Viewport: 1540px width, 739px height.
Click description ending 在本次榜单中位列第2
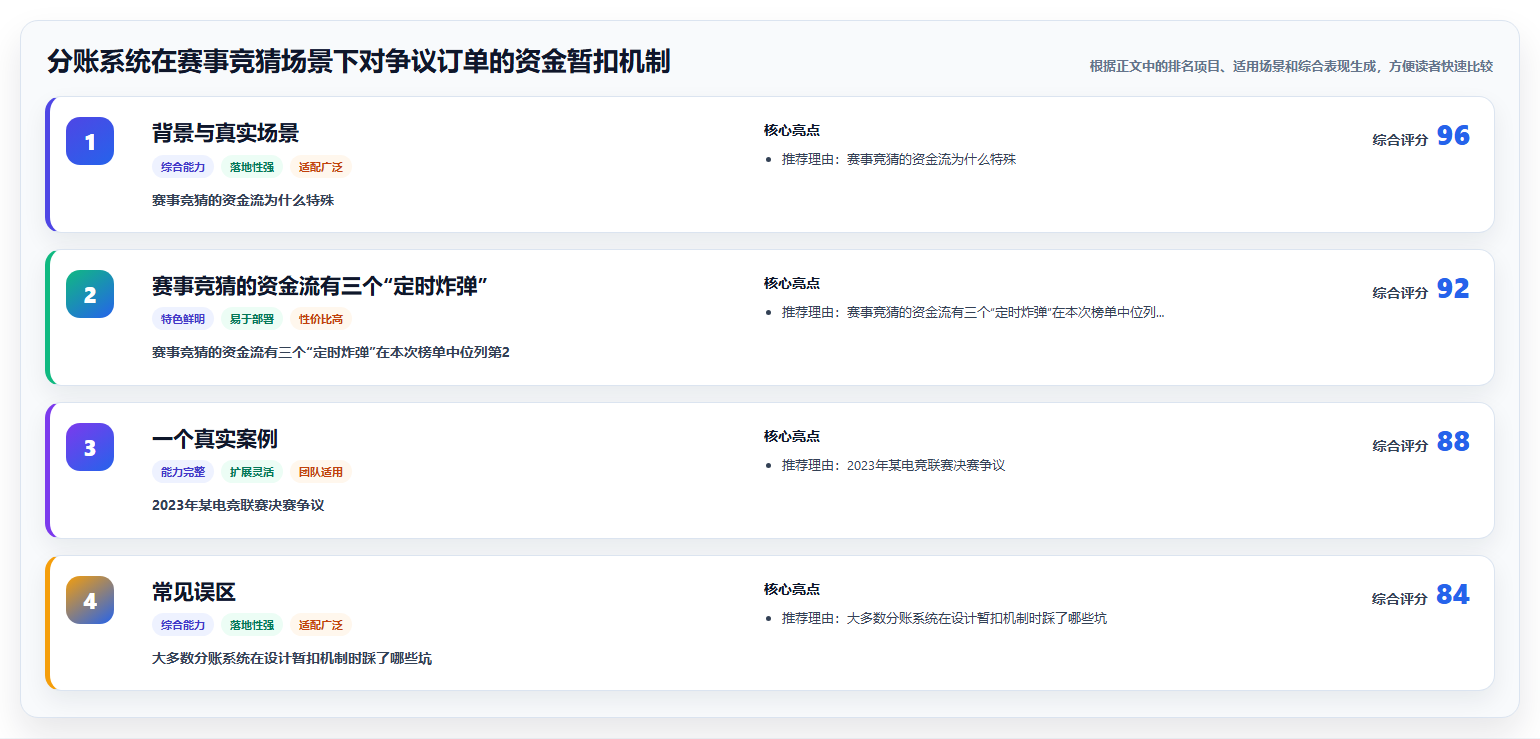pos(331,352)
